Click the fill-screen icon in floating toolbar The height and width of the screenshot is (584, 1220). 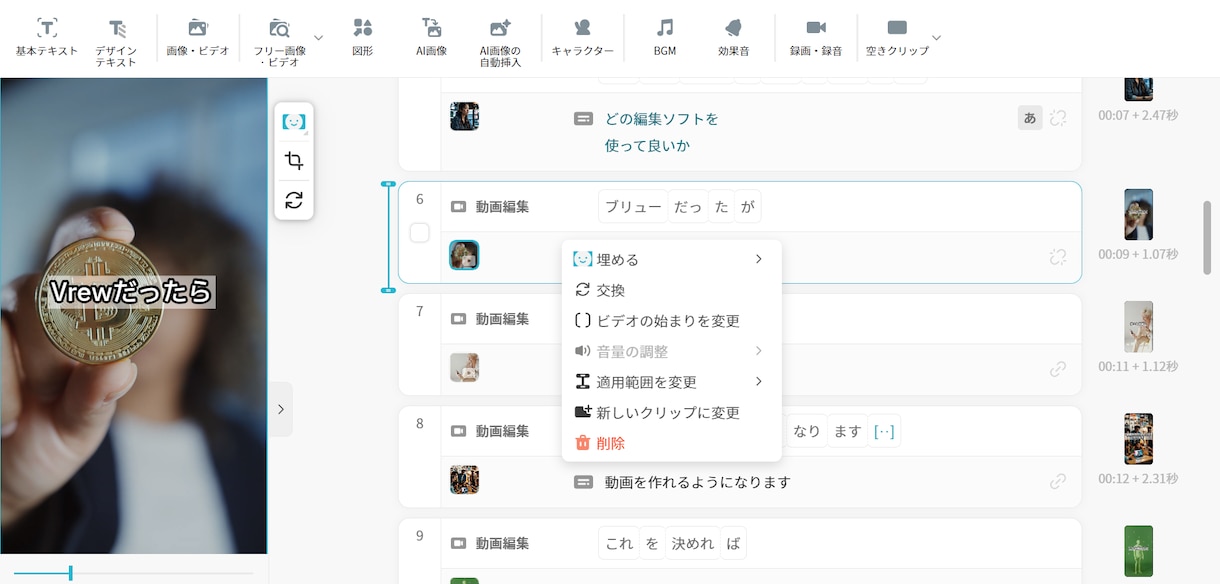coord(294,122)
